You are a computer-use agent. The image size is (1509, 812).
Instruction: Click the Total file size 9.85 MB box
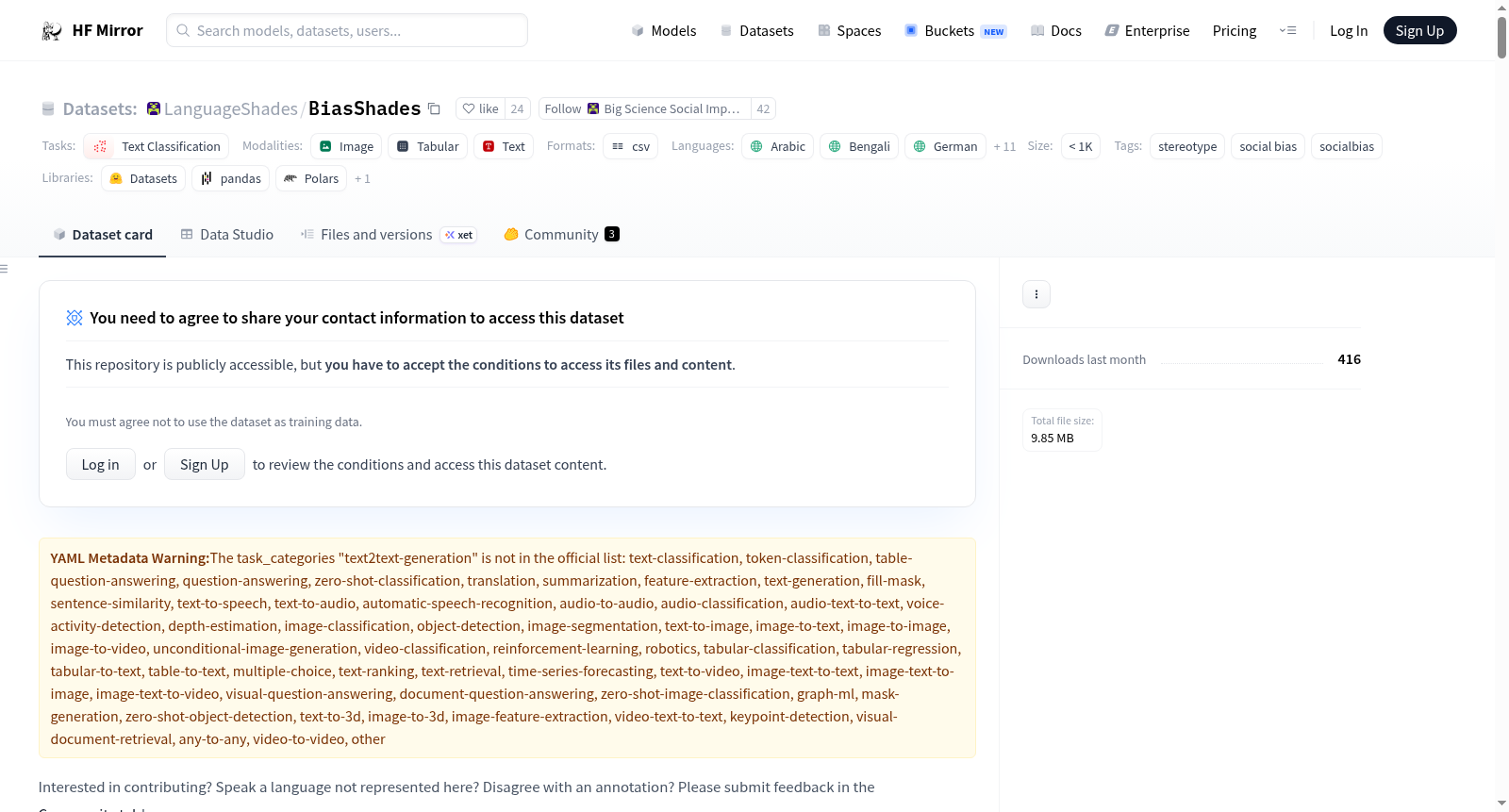pyautogui.click(x=1063, y=430)
